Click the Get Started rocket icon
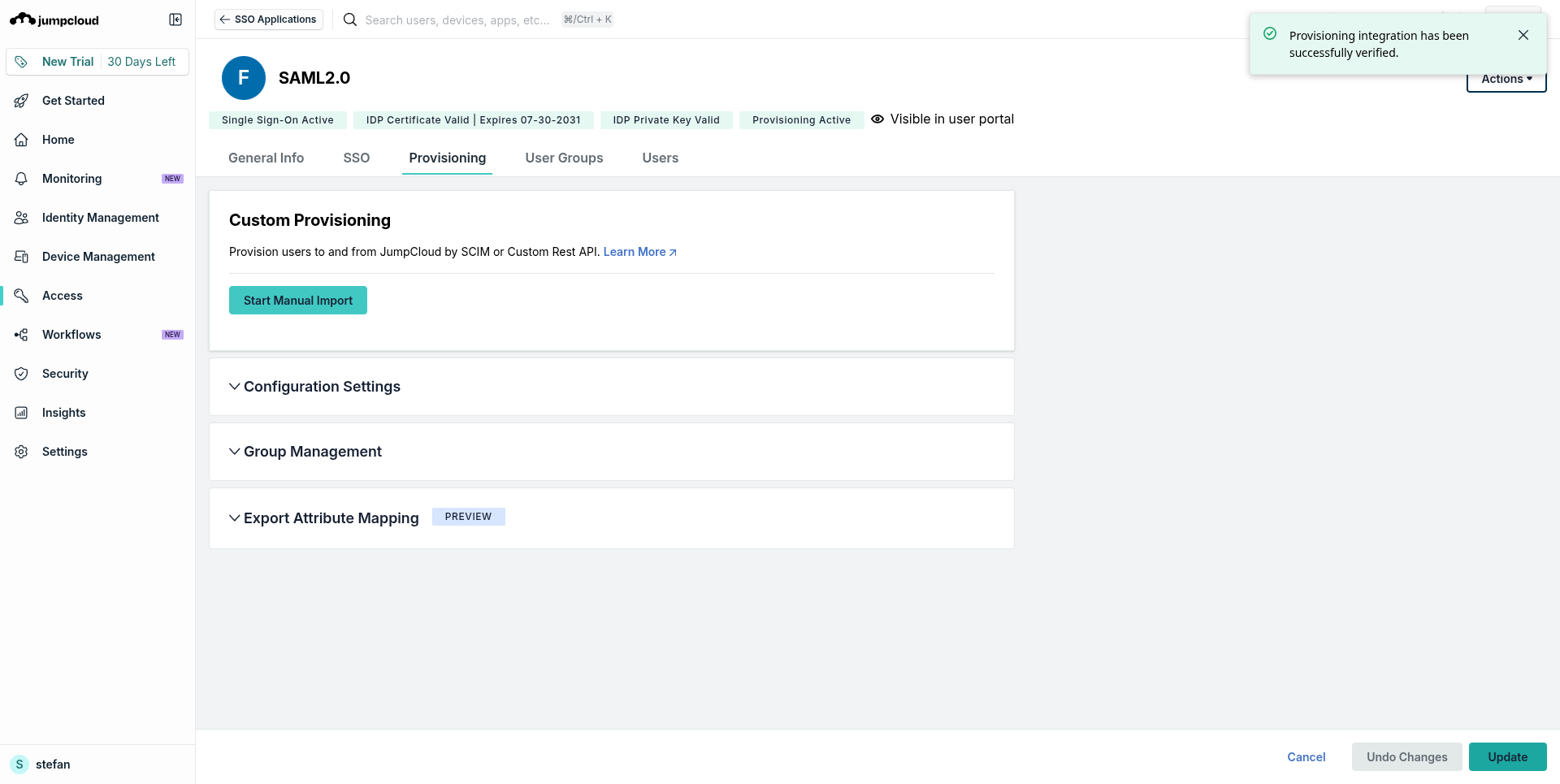The image size is (1560, 784). pyautogui.click(x=22, y=101)
